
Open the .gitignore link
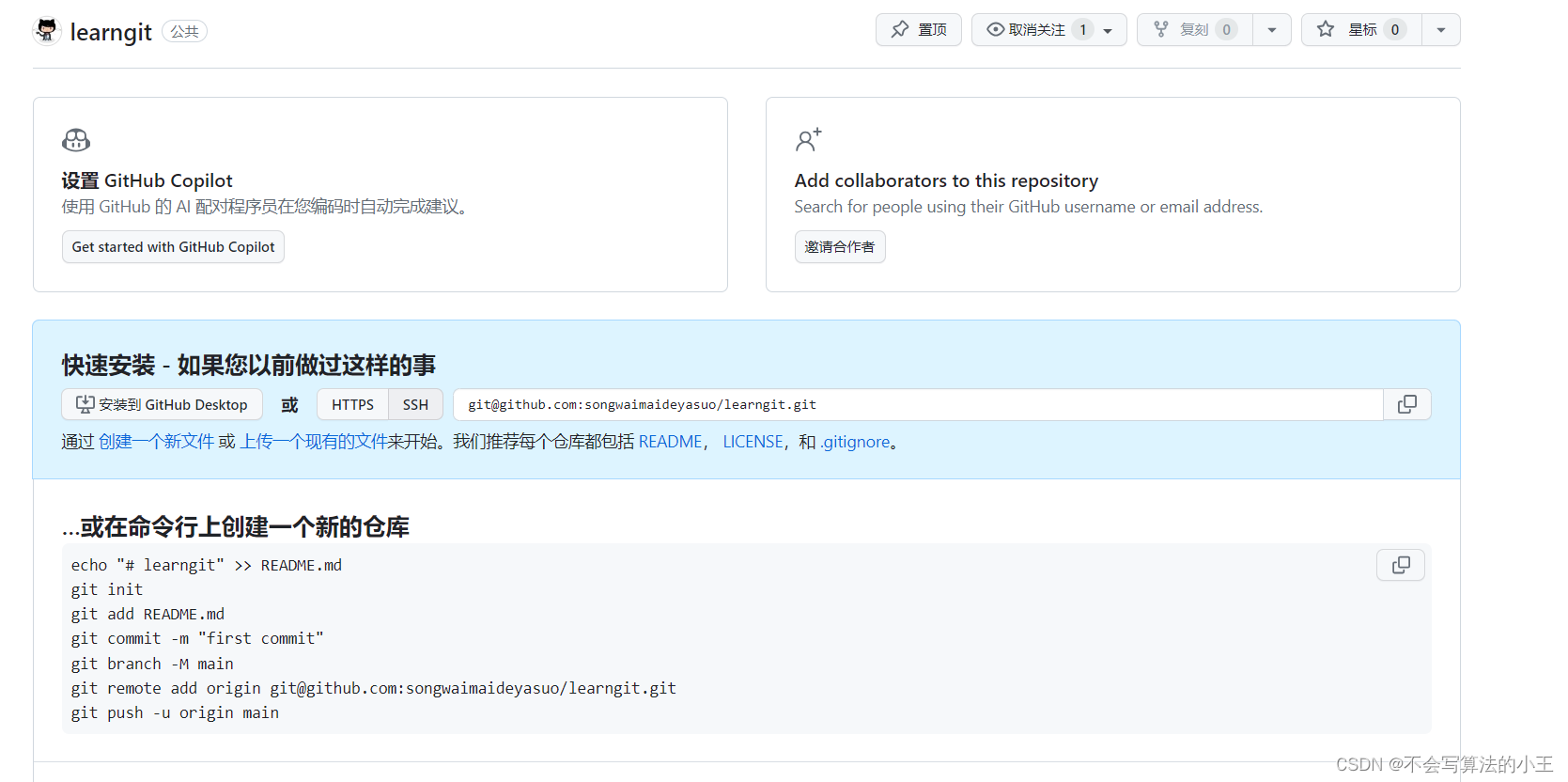click(x=855, y=442)
